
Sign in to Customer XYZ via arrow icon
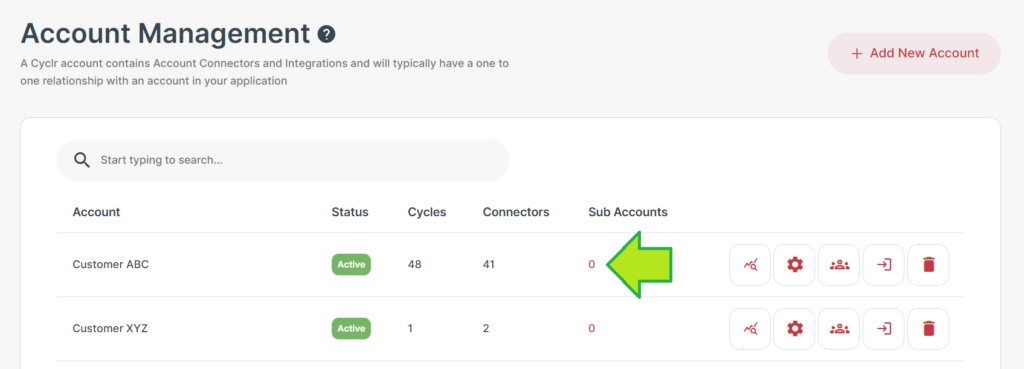[884, 329]
